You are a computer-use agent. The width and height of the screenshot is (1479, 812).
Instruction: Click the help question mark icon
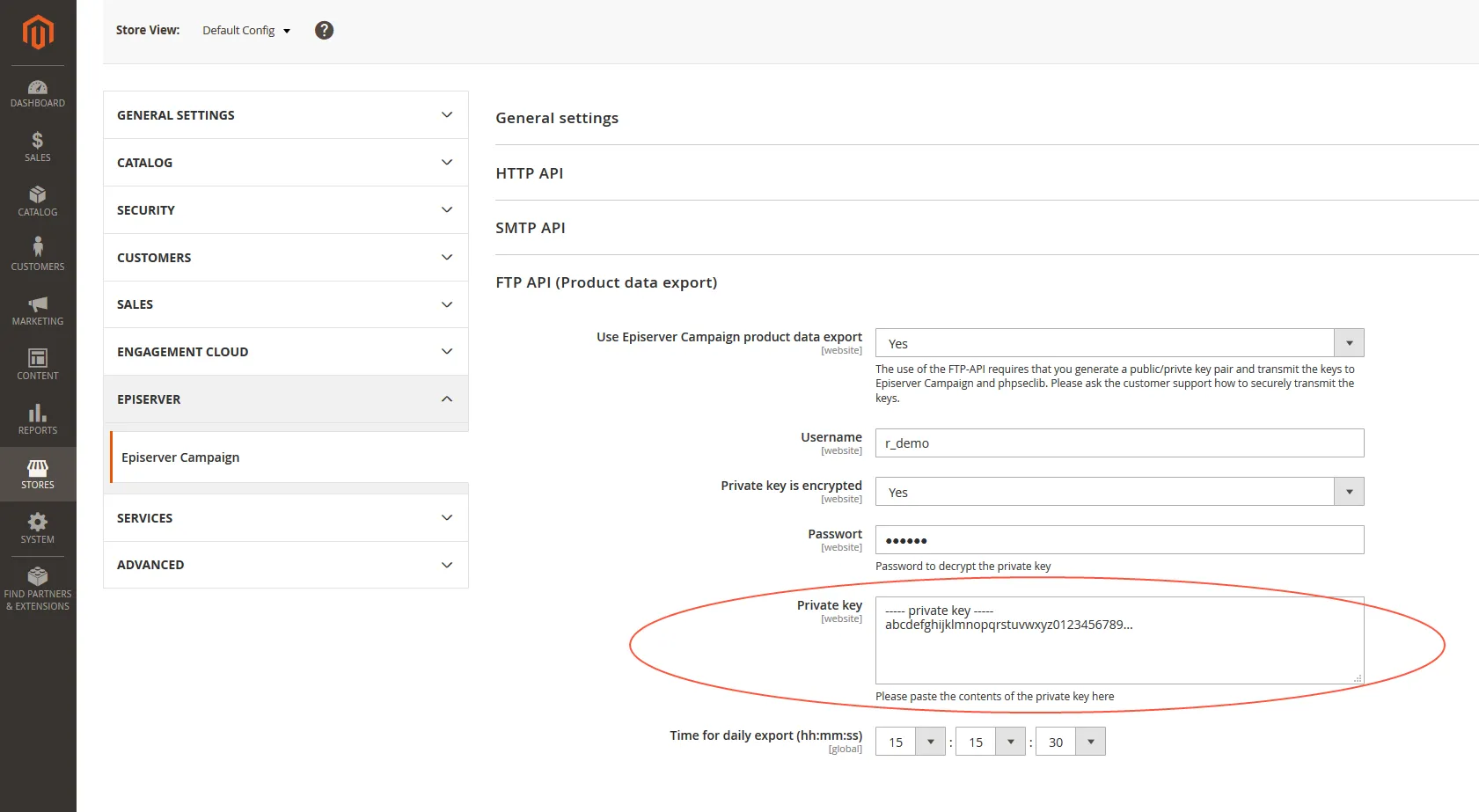[x=324, y=30]
